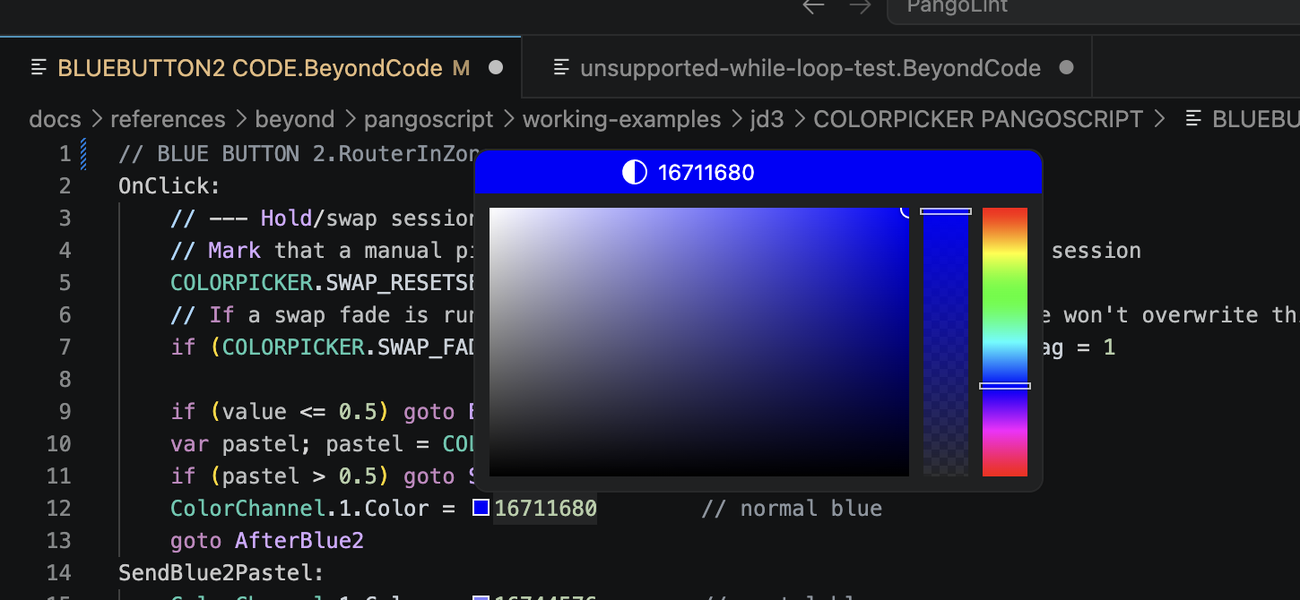Click the back navigation arrow
The image size is (1300, 600).
pos(814,6)
